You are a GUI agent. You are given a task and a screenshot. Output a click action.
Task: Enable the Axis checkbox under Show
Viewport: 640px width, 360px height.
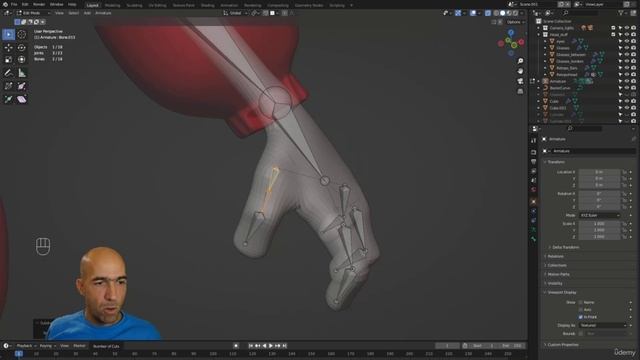tap(580, 310)
